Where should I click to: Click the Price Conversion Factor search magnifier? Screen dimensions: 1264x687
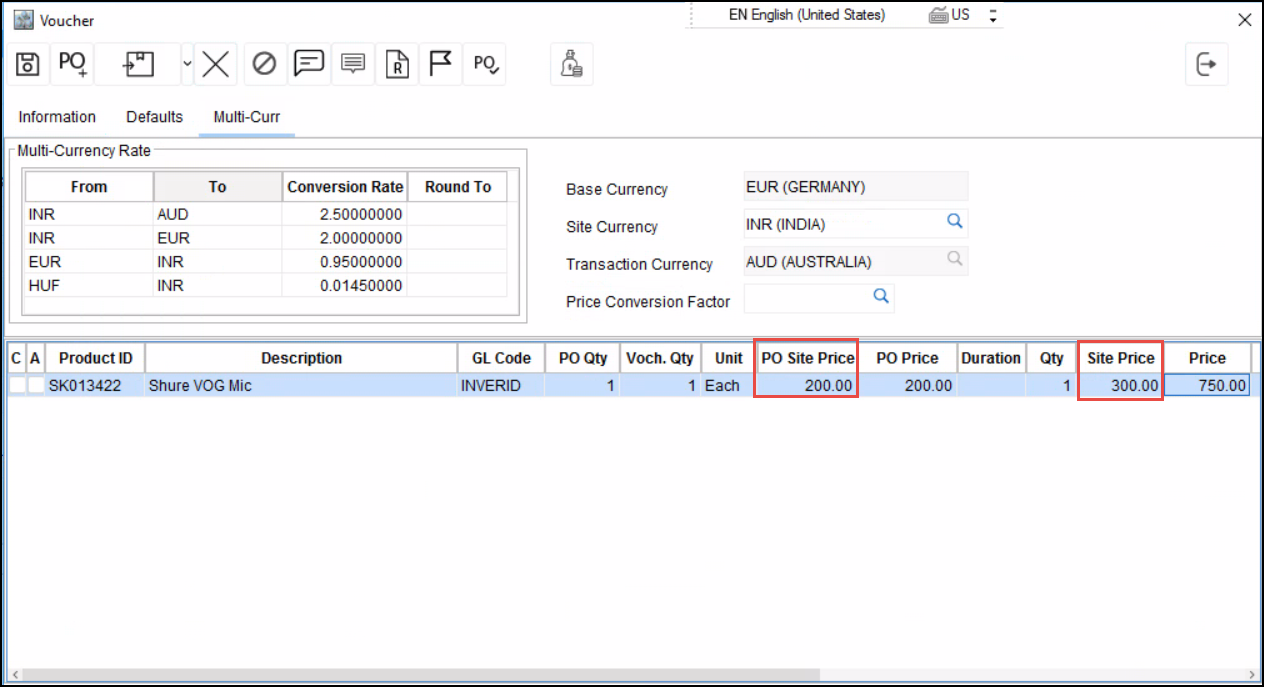pos(881,296)
